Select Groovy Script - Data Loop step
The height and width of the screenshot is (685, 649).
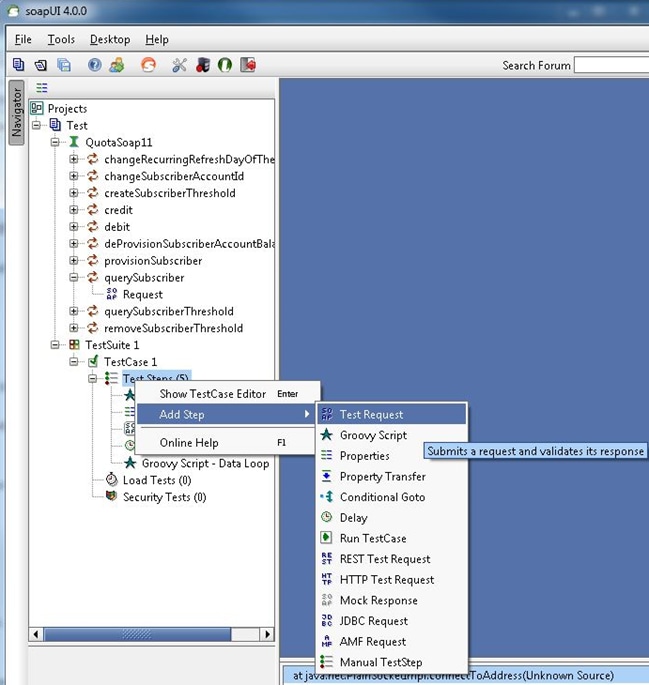(x=205, y=464)
